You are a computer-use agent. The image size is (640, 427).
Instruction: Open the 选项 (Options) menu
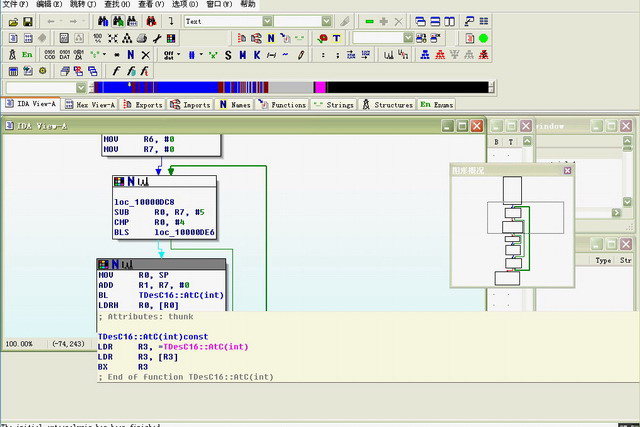click(186, 5)
